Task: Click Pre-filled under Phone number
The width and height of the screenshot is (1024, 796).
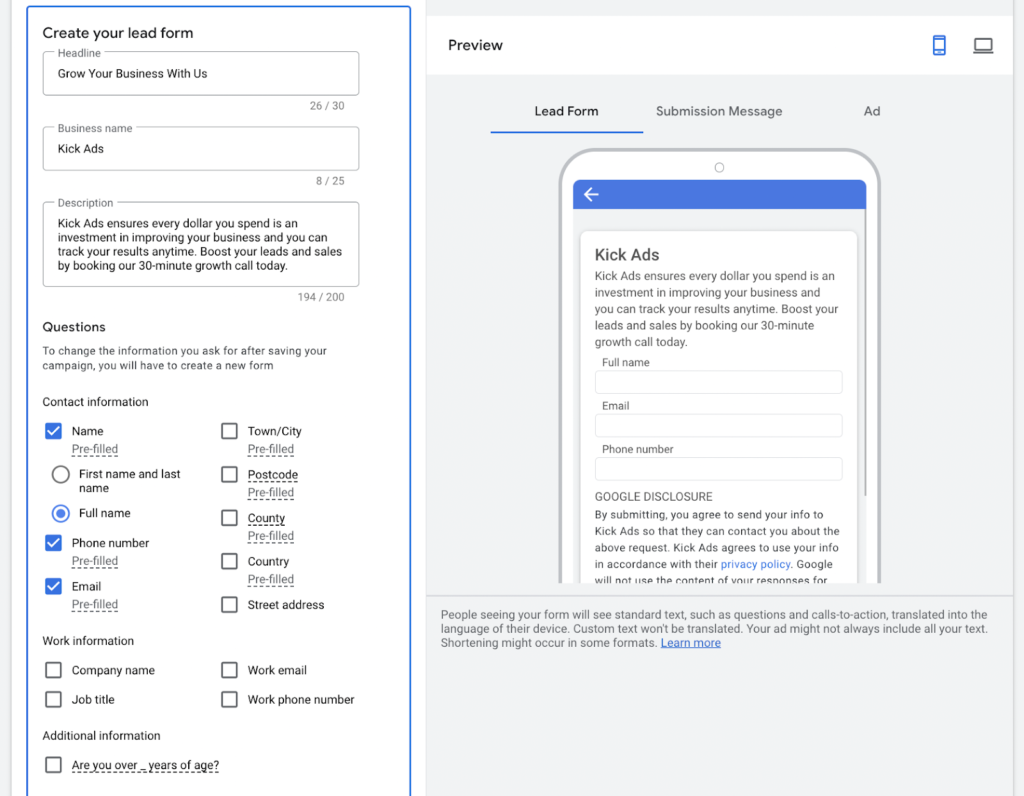Action: (95, 561)
